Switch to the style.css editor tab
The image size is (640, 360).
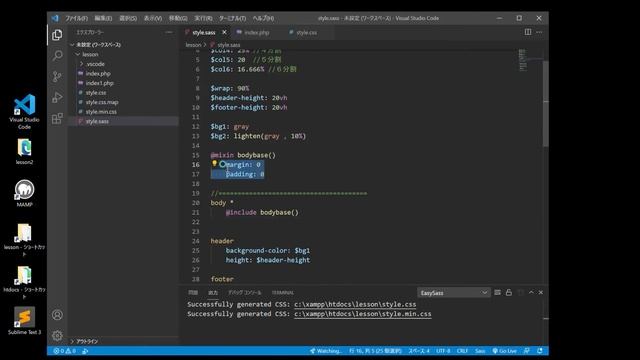307,32
